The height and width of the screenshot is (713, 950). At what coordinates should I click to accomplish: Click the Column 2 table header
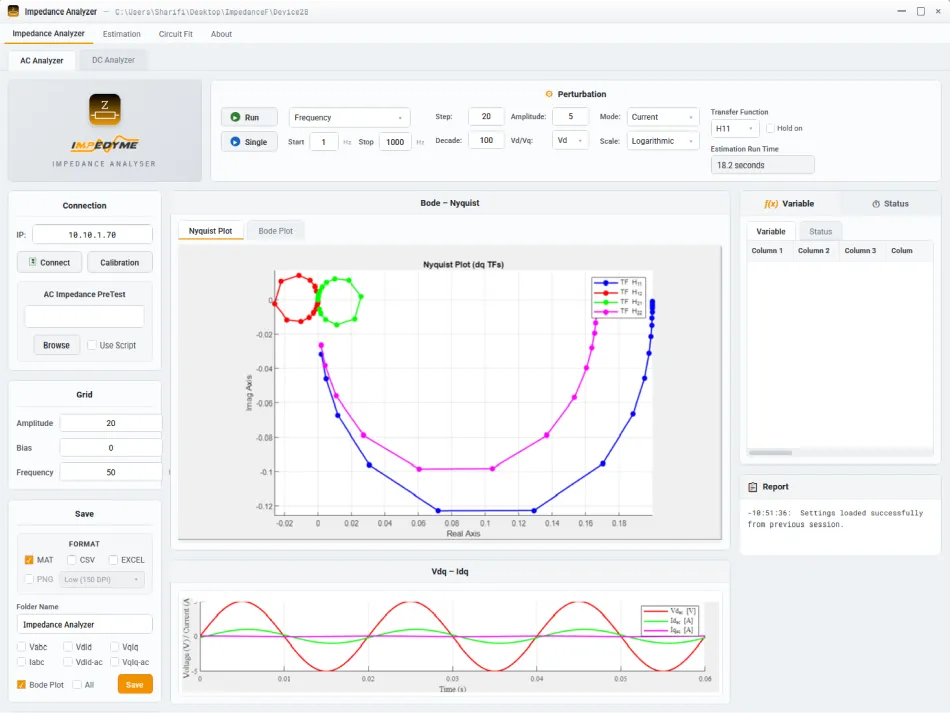[814, 251]
